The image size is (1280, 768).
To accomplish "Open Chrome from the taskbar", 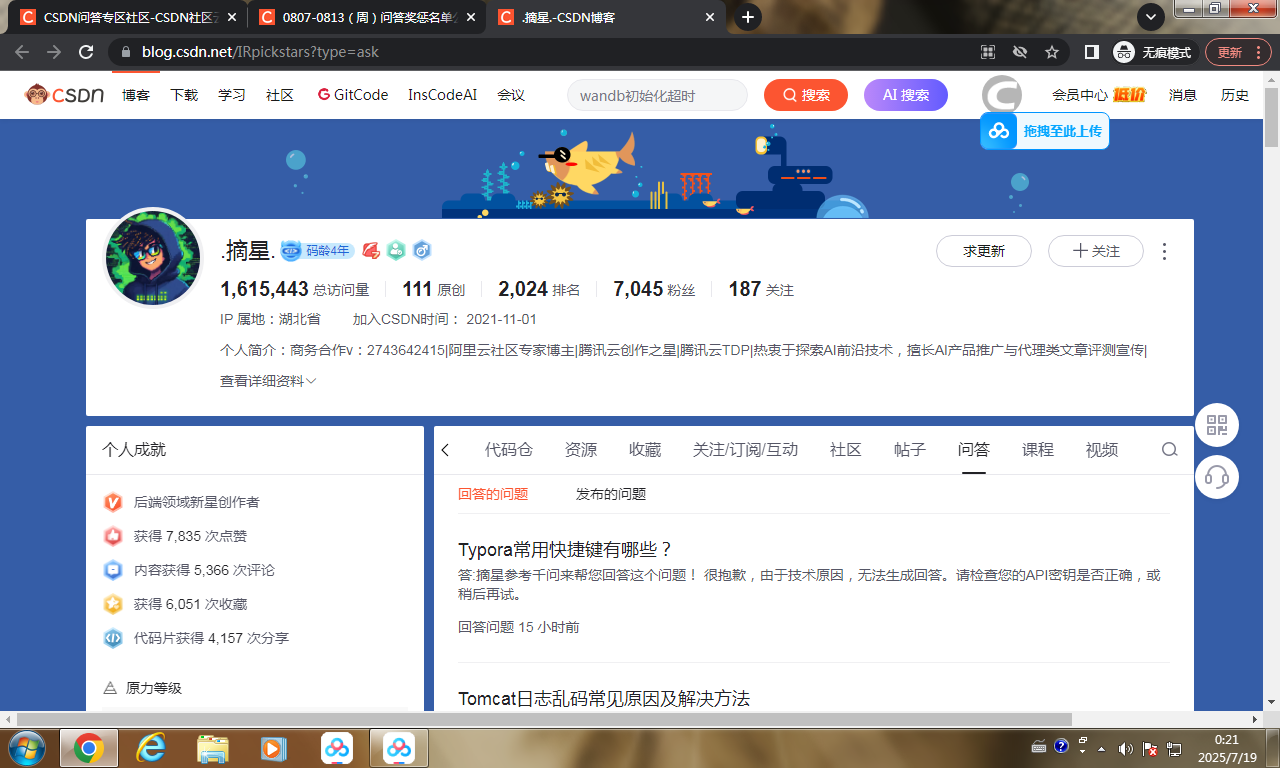I will tap(89, 747).
